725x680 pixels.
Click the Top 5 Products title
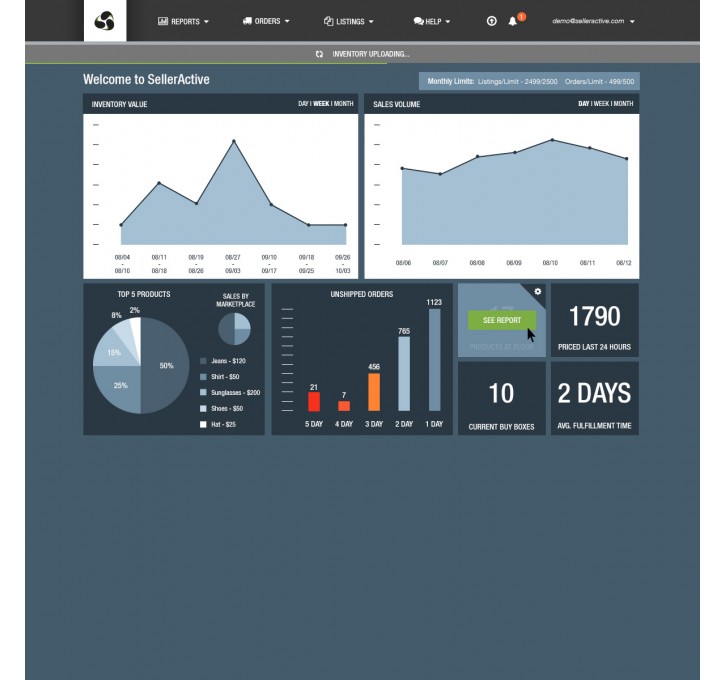tap(143, 294)
